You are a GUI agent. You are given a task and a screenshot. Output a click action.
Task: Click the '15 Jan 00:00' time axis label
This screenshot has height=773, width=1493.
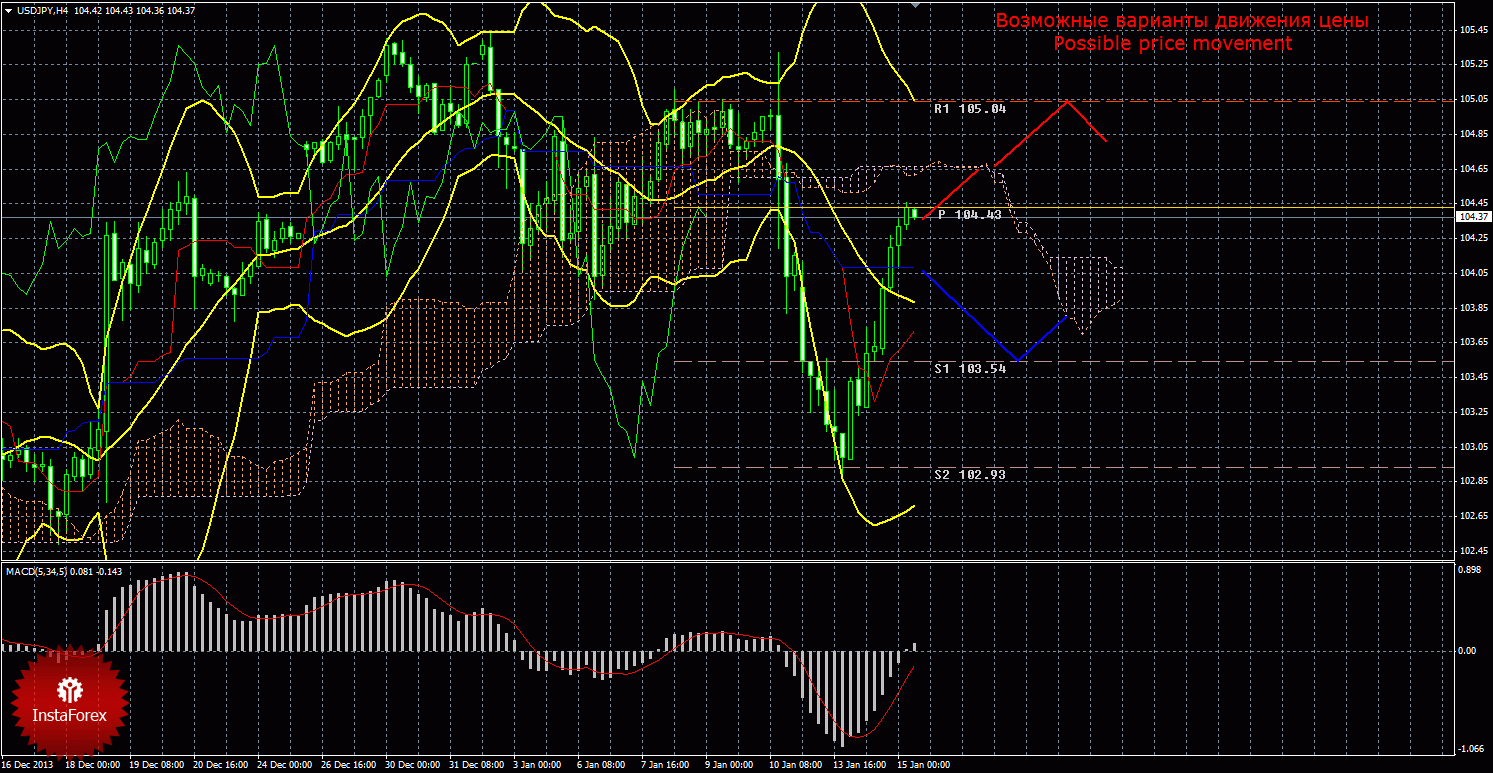pyautogui.click(x=922, y=765)
